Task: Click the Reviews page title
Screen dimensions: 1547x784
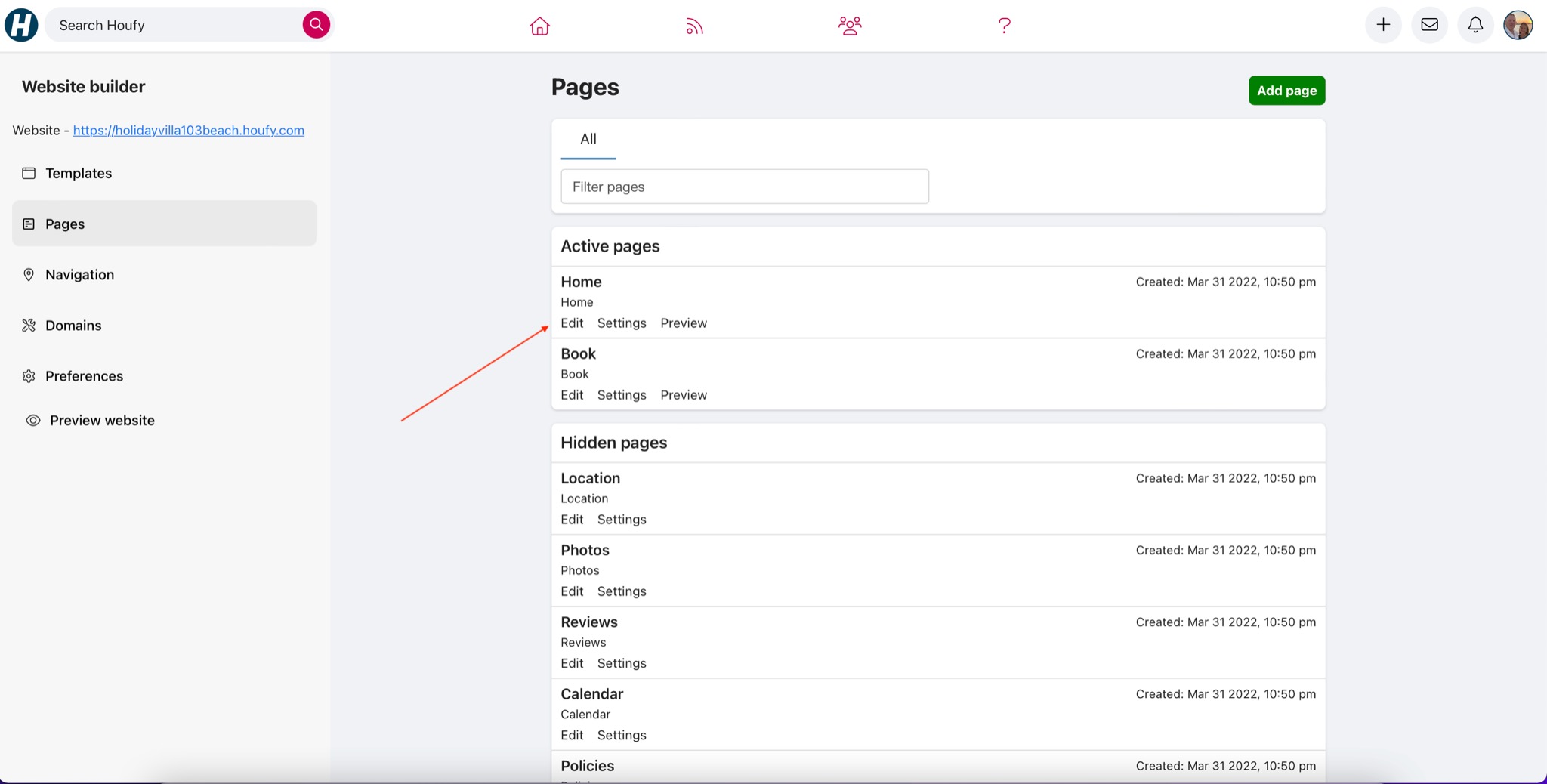Action: (589, 622)
